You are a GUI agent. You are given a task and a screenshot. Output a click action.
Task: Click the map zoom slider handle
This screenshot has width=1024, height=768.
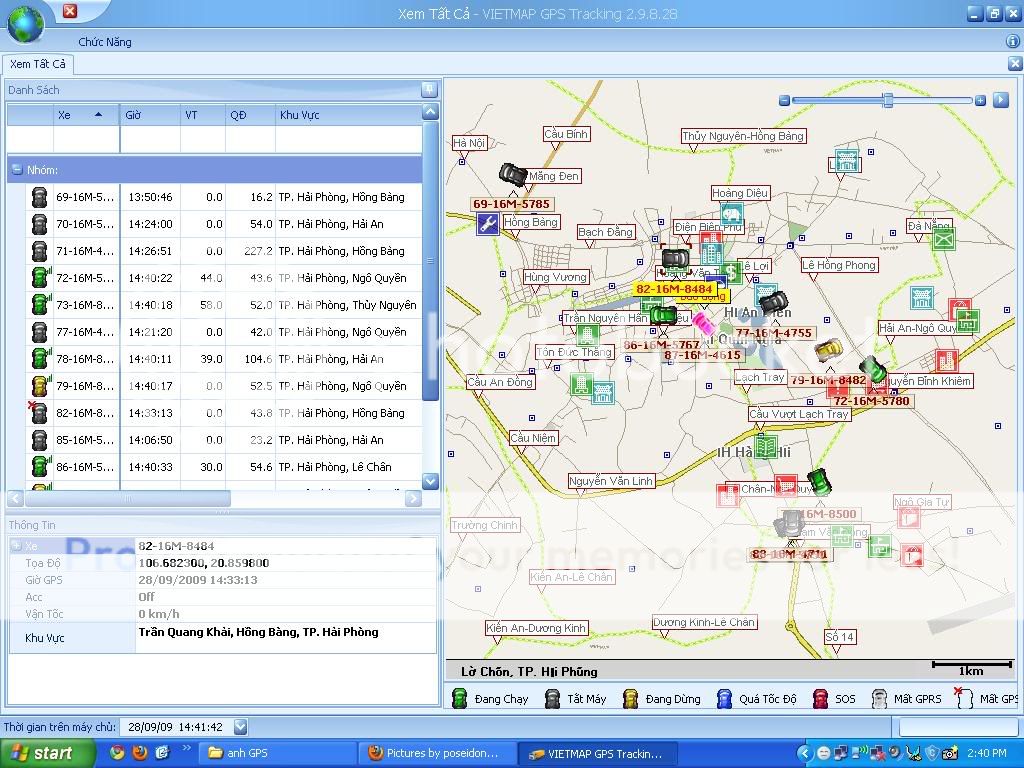(x=887, y=100)
